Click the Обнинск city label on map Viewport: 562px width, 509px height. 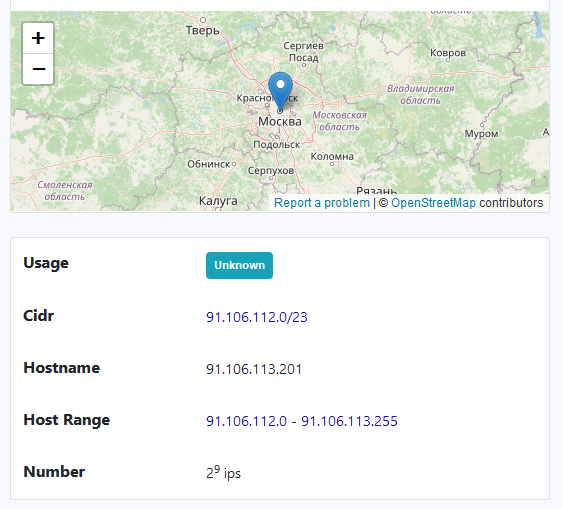(x=209, y=164)
